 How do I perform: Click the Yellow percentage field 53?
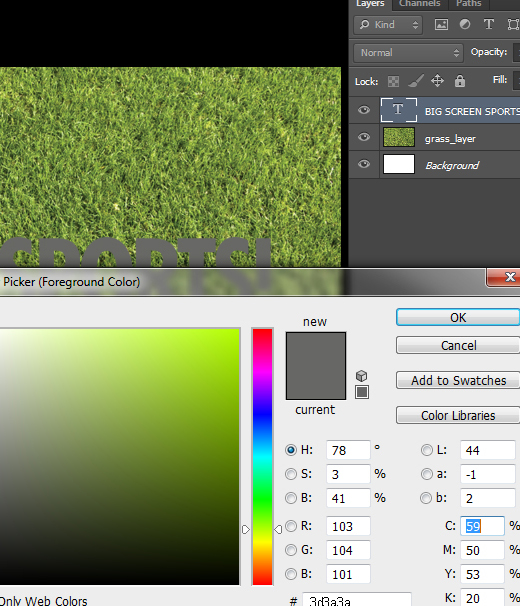tap(482, 574)
